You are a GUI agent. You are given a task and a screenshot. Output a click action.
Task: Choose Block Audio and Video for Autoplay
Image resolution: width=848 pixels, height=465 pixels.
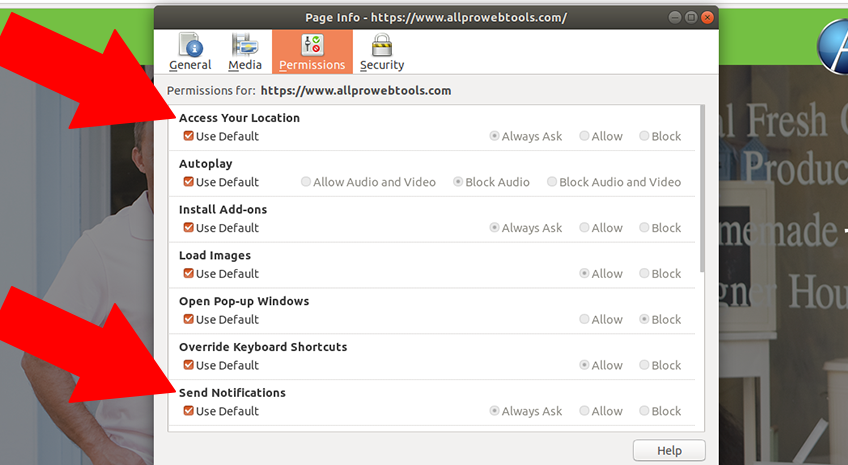pos(552,182)
